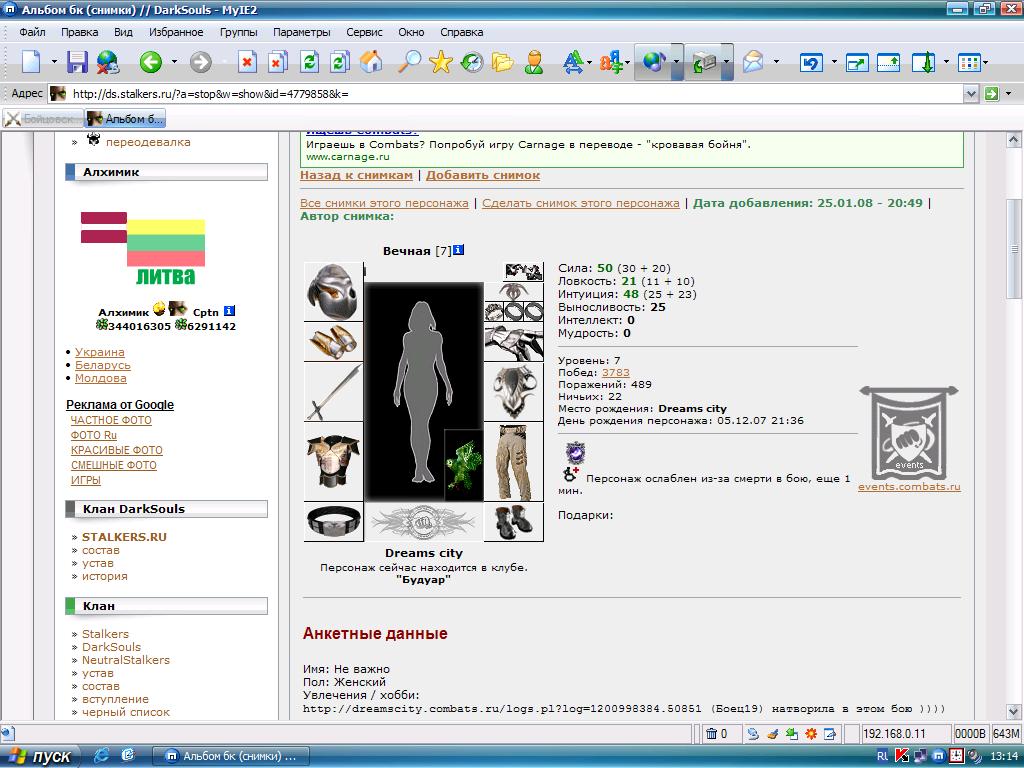Click the orange gear status bar icon
The height and width of the screenshot is (768, 1024).
810,733
